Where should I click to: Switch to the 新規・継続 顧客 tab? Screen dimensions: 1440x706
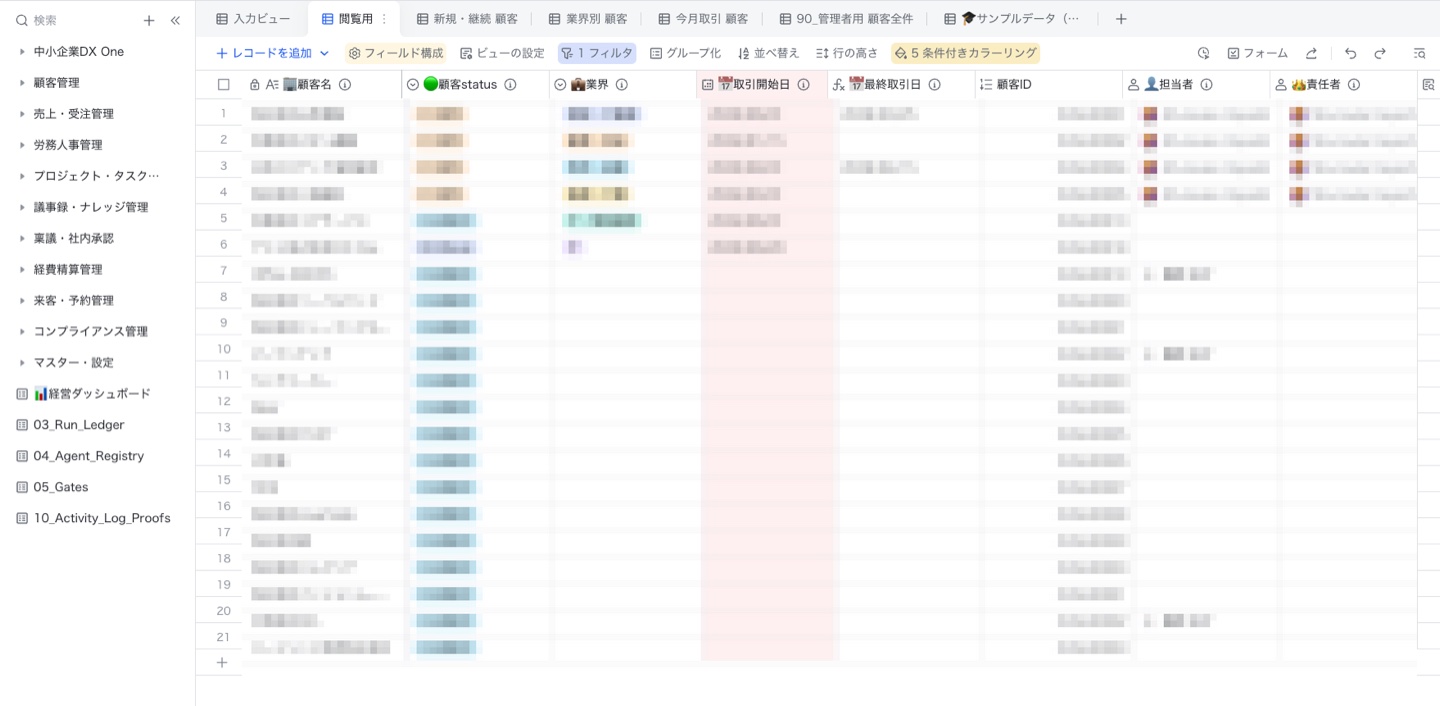(467, 19)
